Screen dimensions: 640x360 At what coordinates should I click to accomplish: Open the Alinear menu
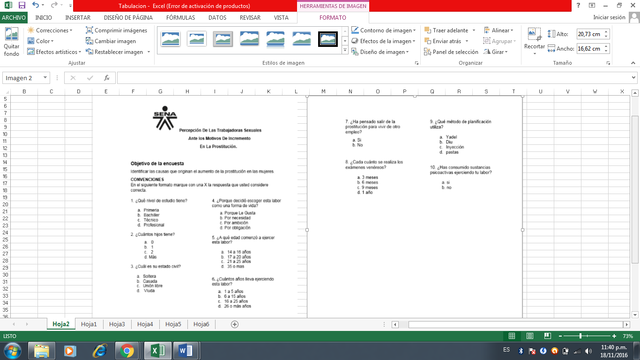(498, 30)
